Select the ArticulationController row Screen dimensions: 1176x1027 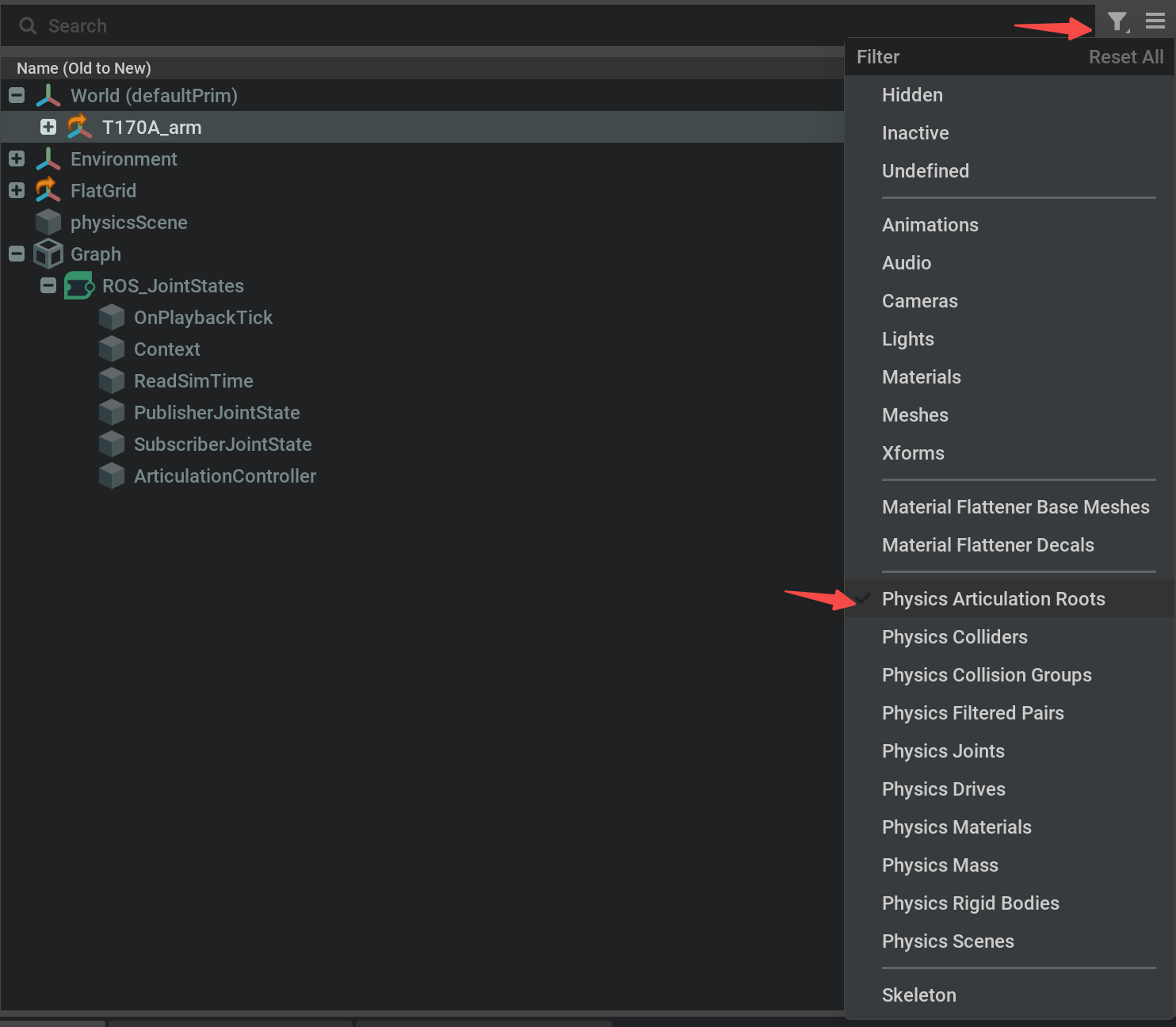(422, 476)
